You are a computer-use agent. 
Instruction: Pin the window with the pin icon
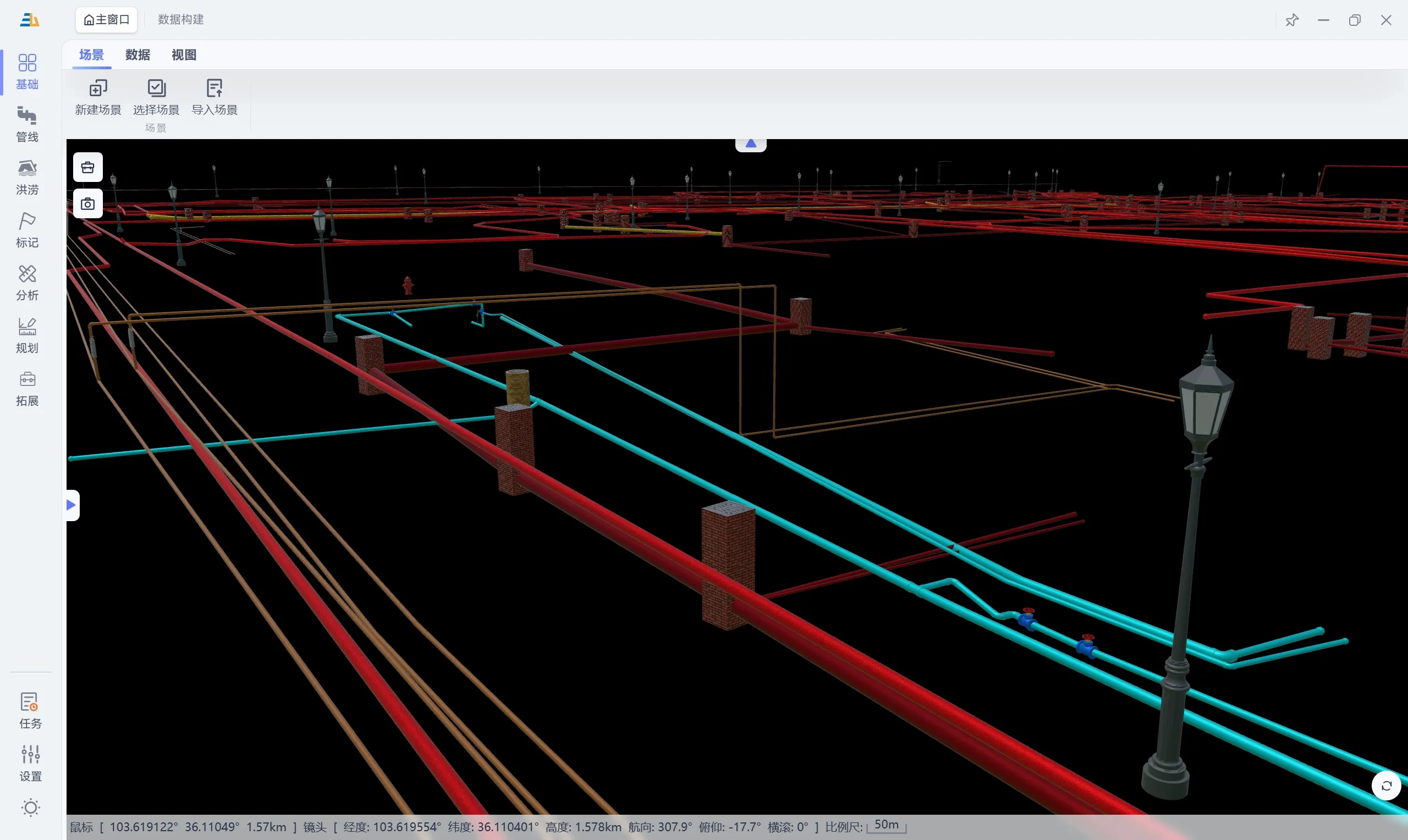(x=1291, y=20)
